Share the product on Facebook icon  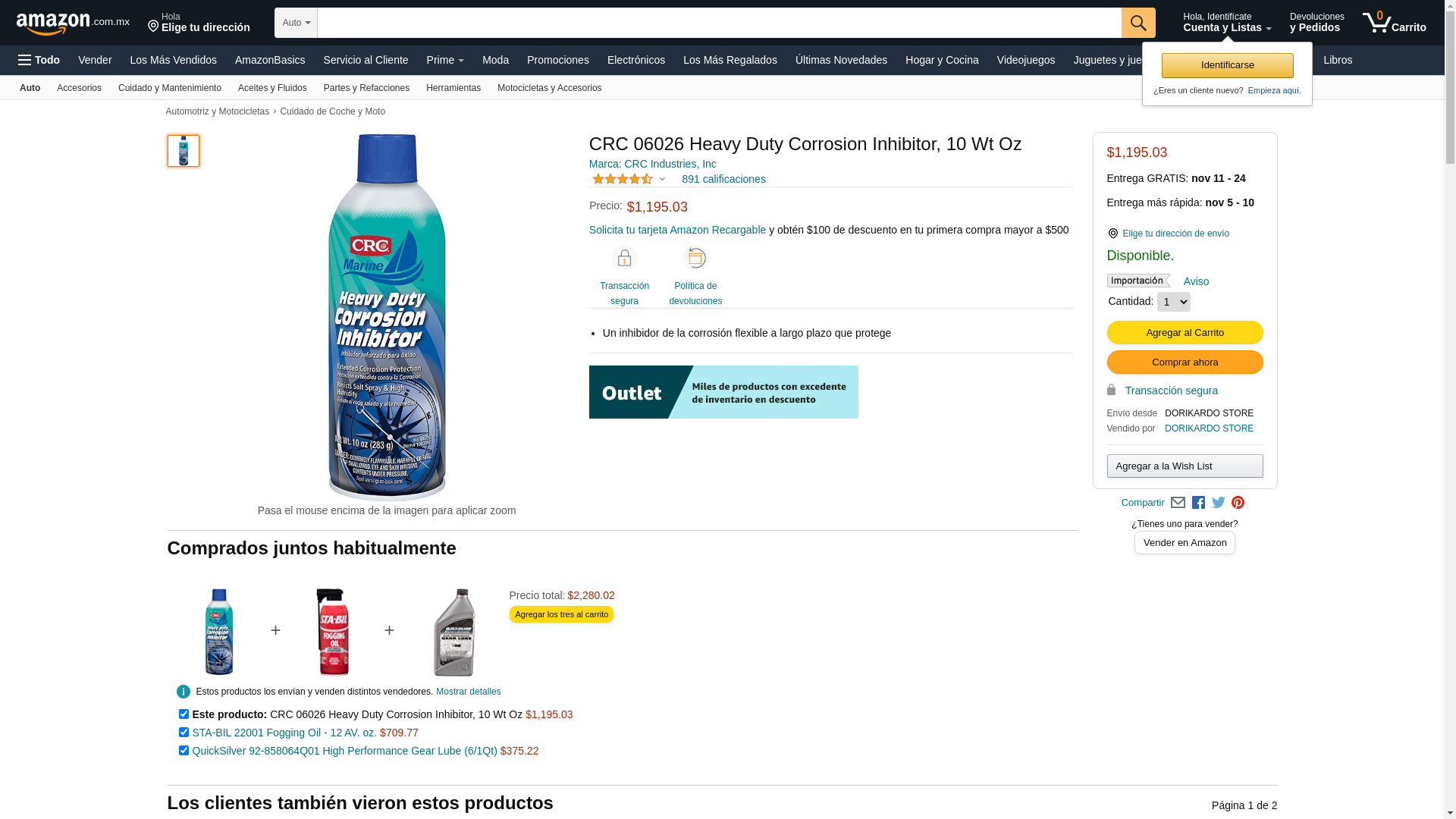click(1198, 503)
